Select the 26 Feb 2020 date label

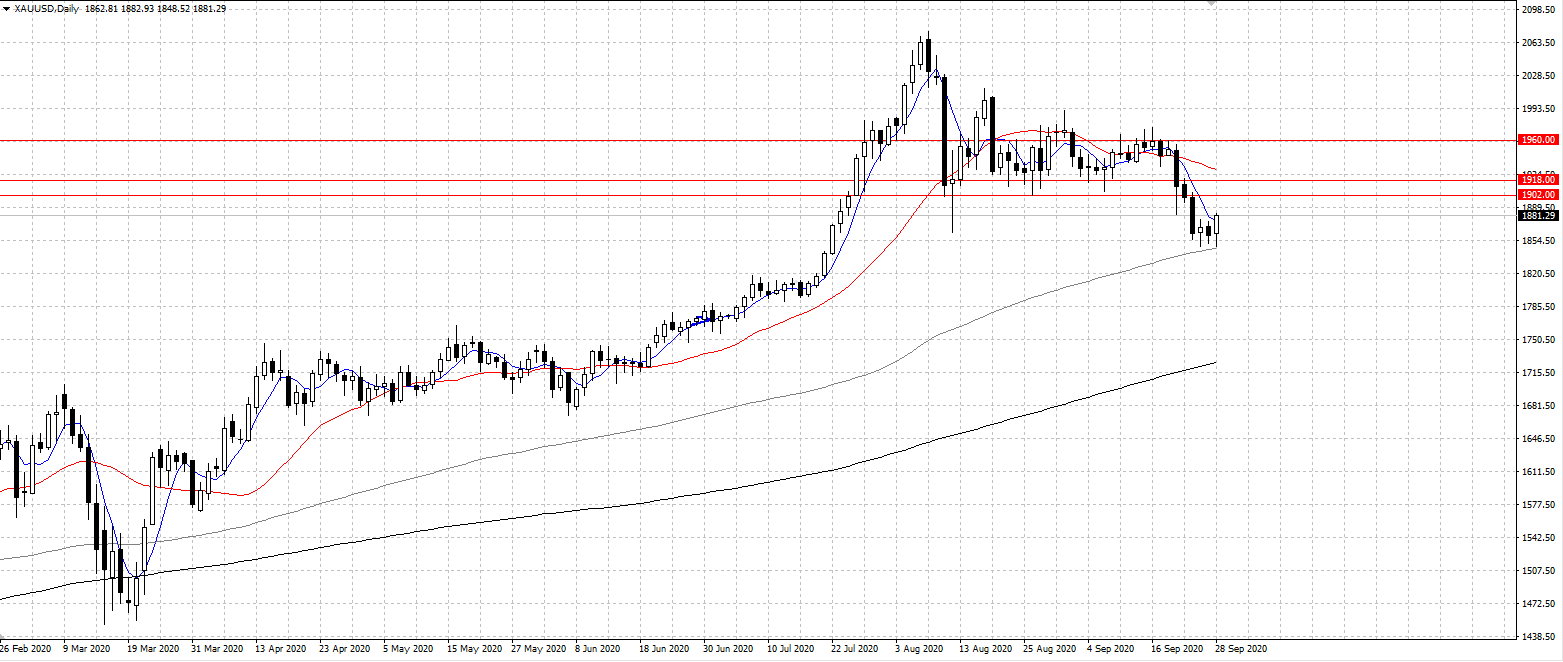26,648
